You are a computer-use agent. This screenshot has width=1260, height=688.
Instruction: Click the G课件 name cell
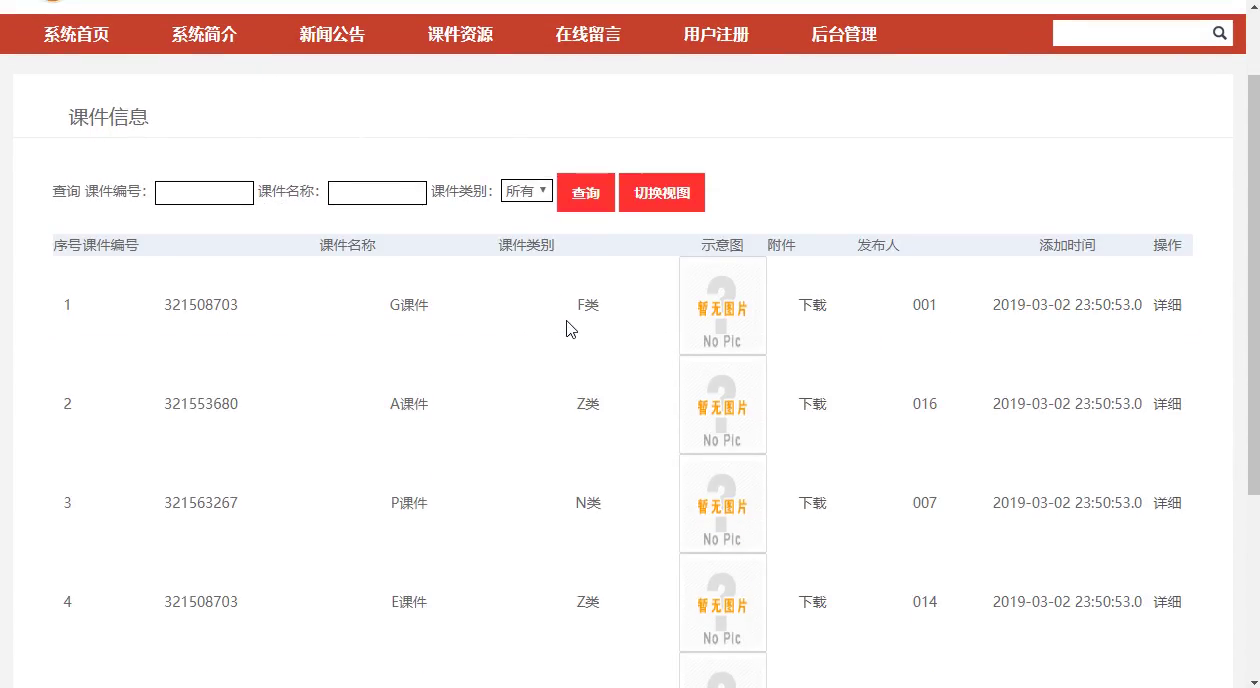pyautogui.click(x=409, y=305)
